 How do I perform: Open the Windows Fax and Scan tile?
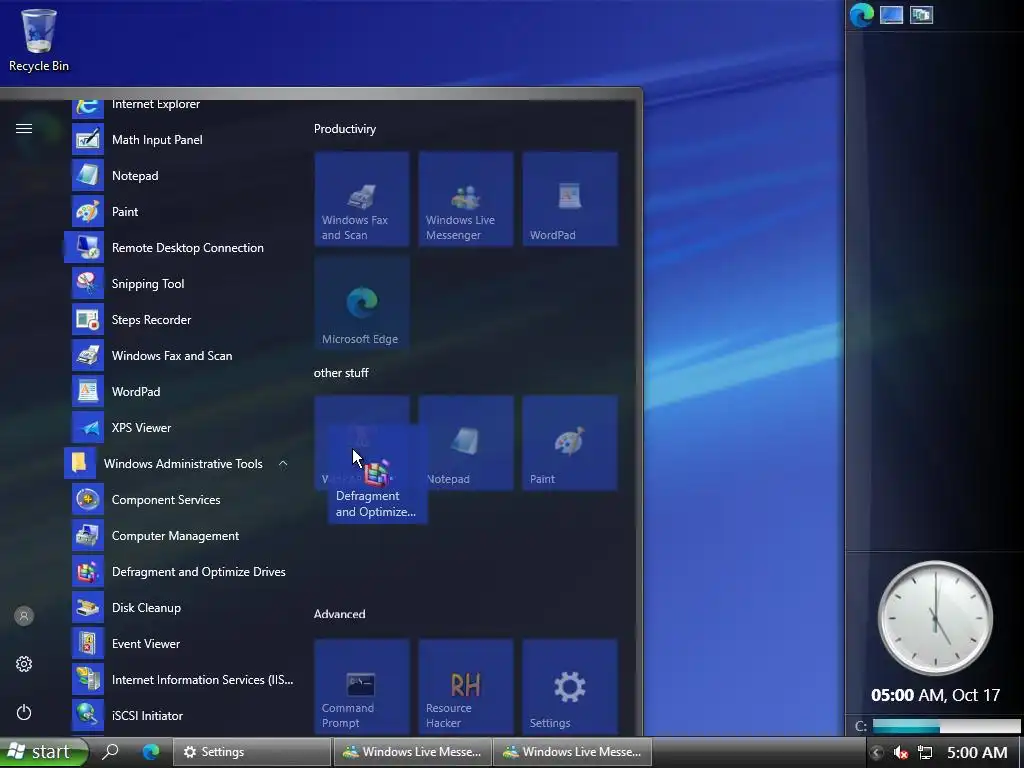362,199
